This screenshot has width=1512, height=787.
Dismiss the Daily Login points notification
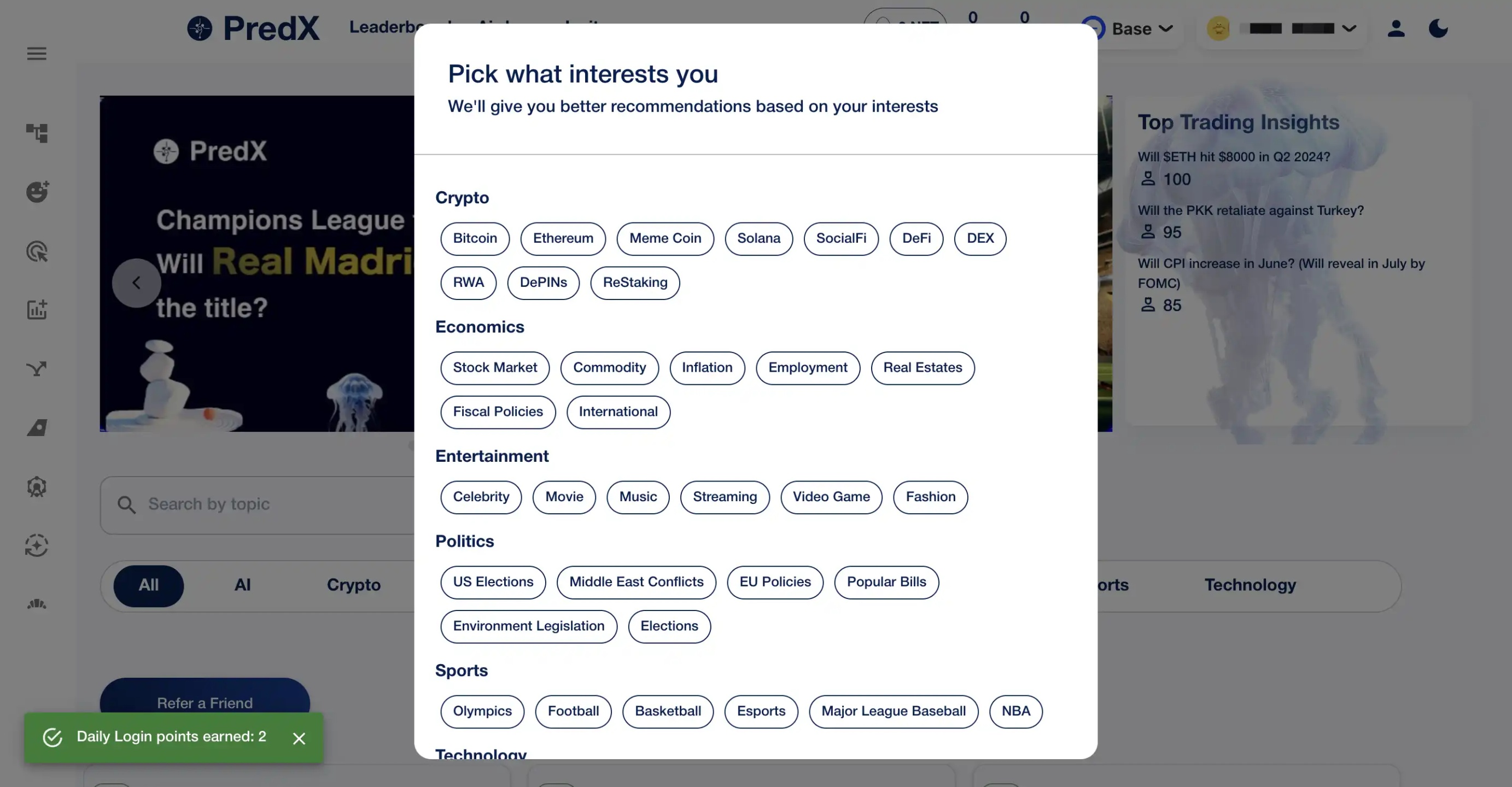299,738
